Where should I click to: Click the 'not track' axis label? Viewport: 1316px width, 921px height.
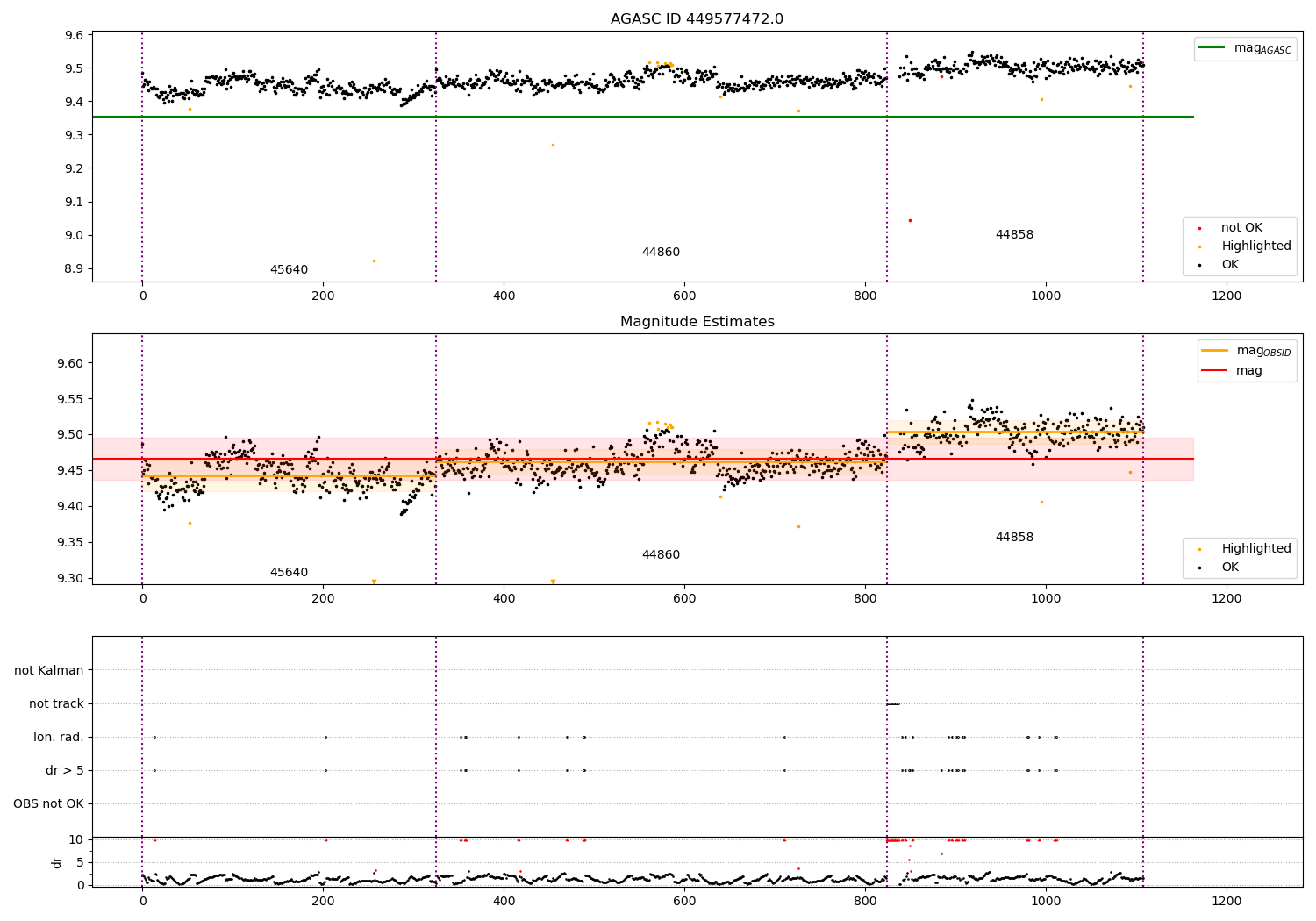coord(56,703)
